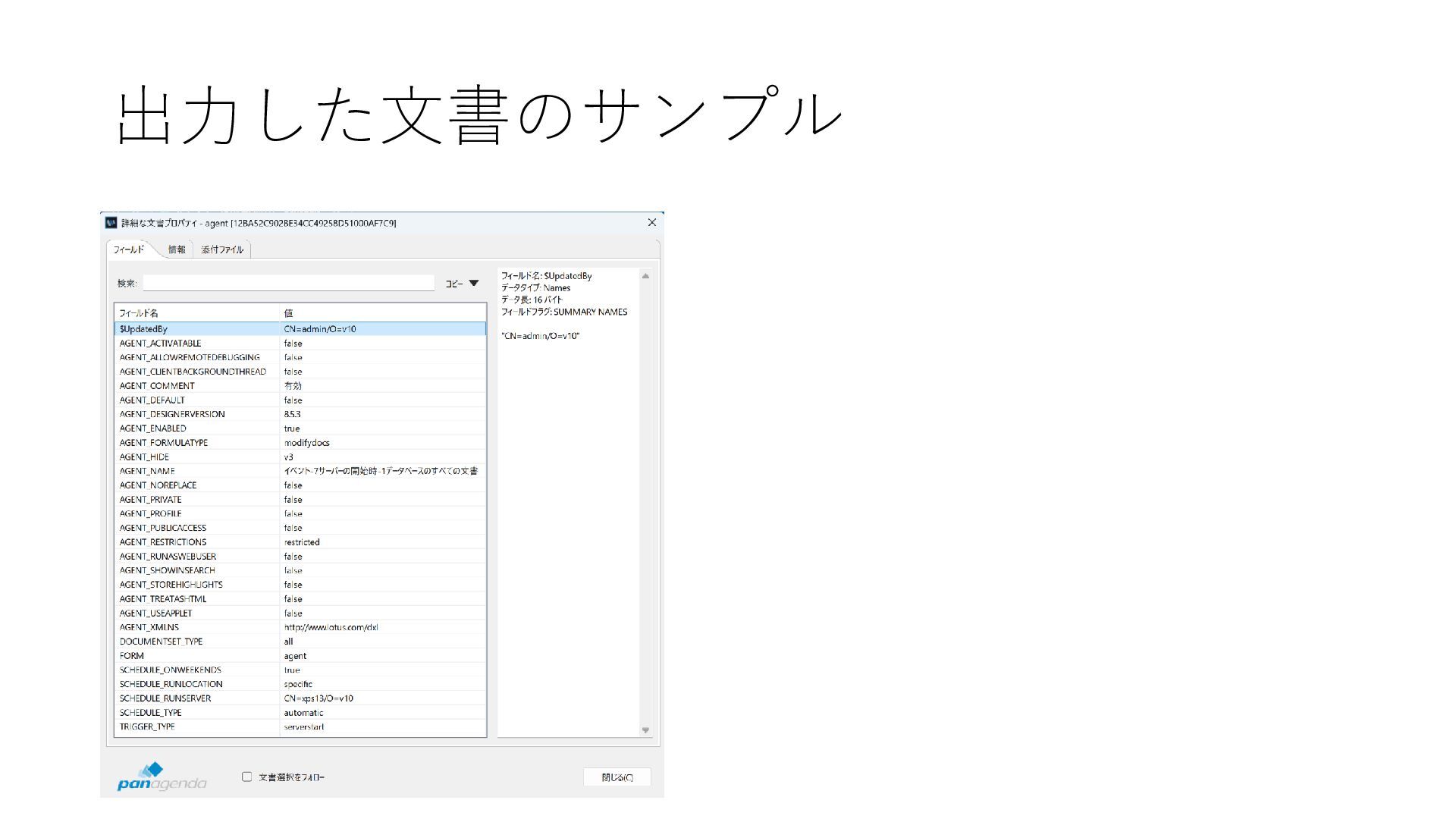Switch to the 情報 tab
This screenshot has height=819, width=1456.
[177, 249]
